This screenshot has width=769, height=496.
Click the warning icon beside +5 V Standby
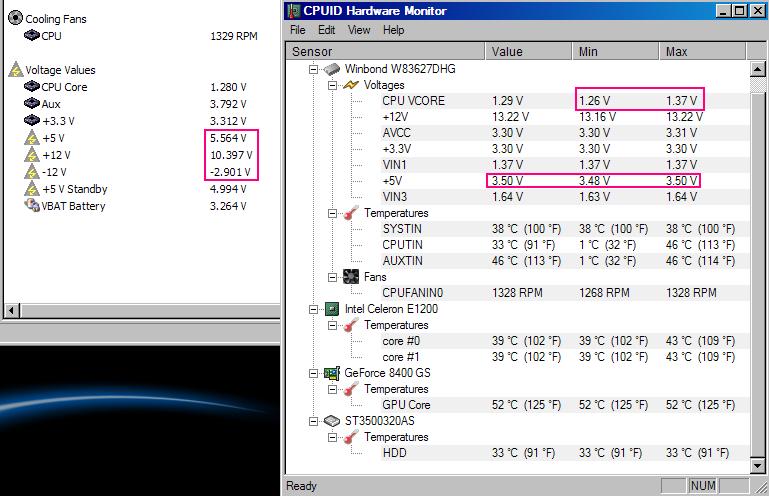(32, 188)
